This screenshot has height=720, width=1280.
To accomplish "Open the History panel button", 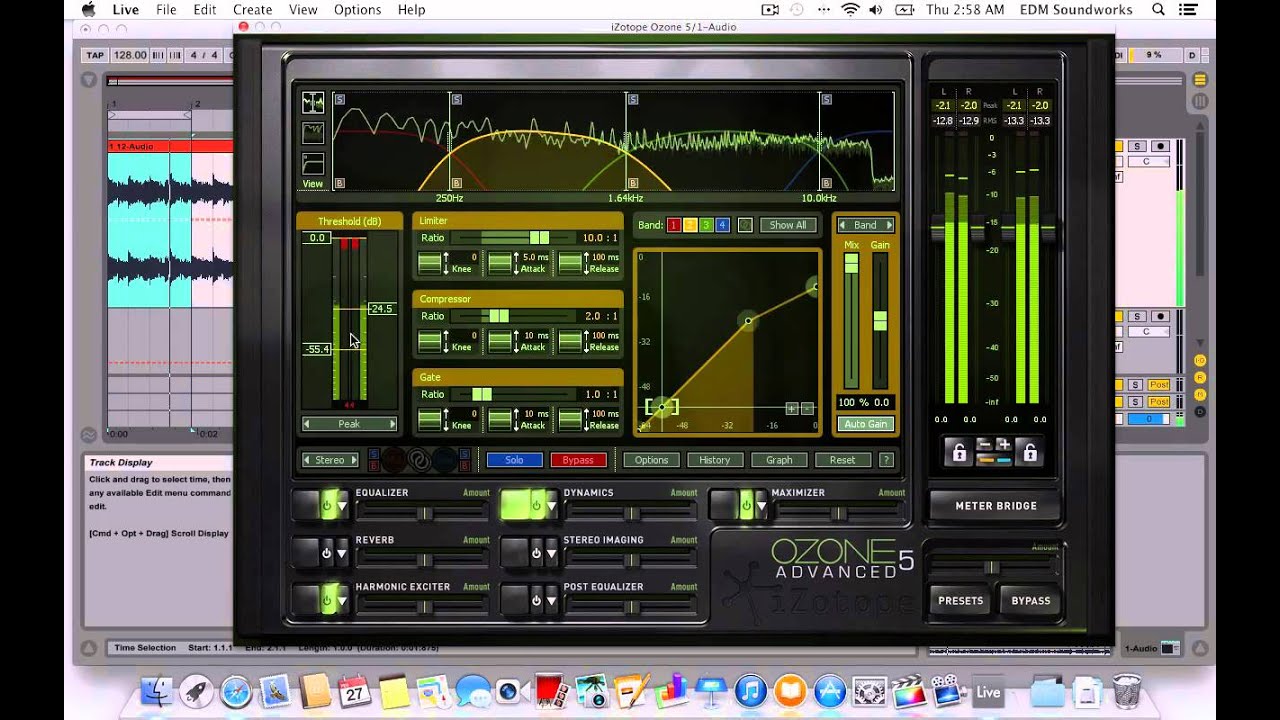I will coord(715,460).
